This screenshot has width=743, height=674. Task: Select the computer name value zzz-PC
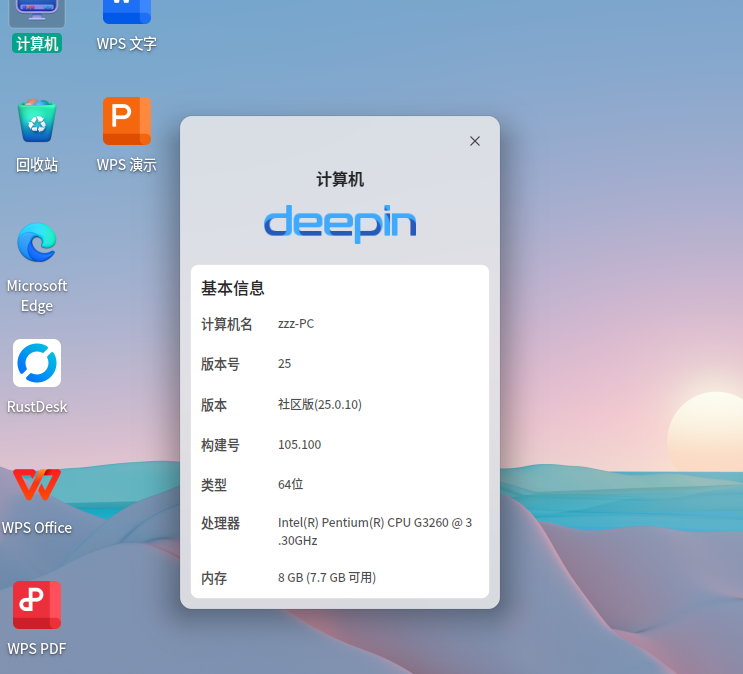[x=296, y=324]
